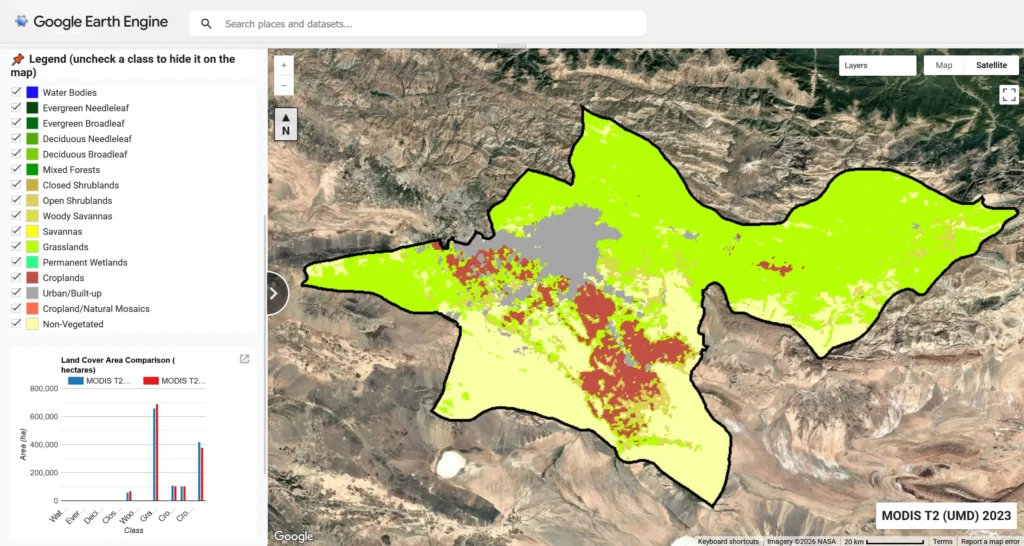The width and height of the screenshot is (1024, 546).
Task: Hide Grasslands on the map
Action: (x=16, y=247)
